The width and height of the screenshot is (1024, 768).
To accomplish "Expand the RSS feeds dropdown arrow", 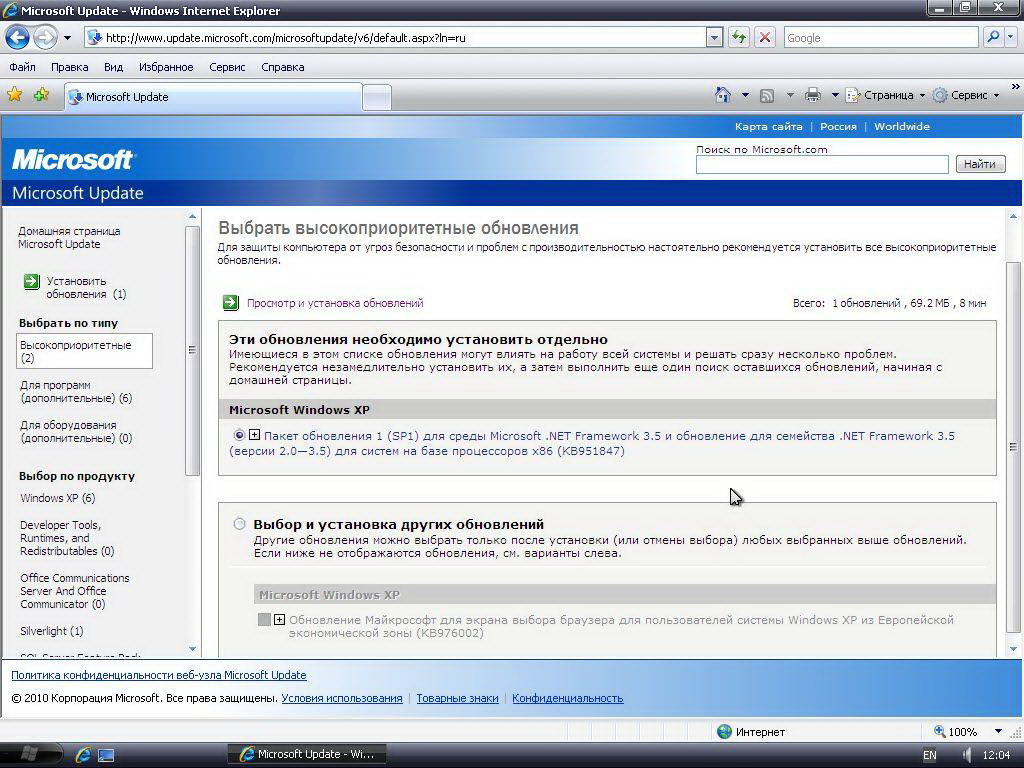I will pos(790,95).
